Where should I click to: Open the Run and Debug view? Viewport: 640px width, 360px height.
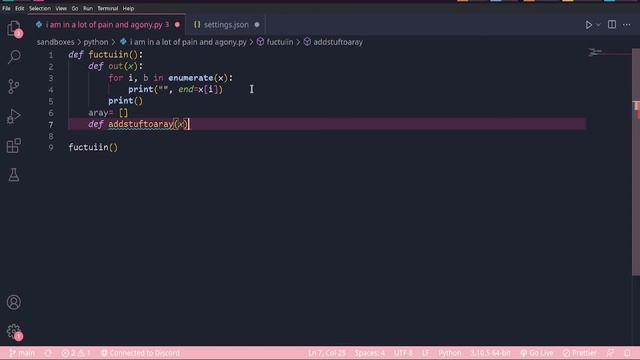[14, 116]
